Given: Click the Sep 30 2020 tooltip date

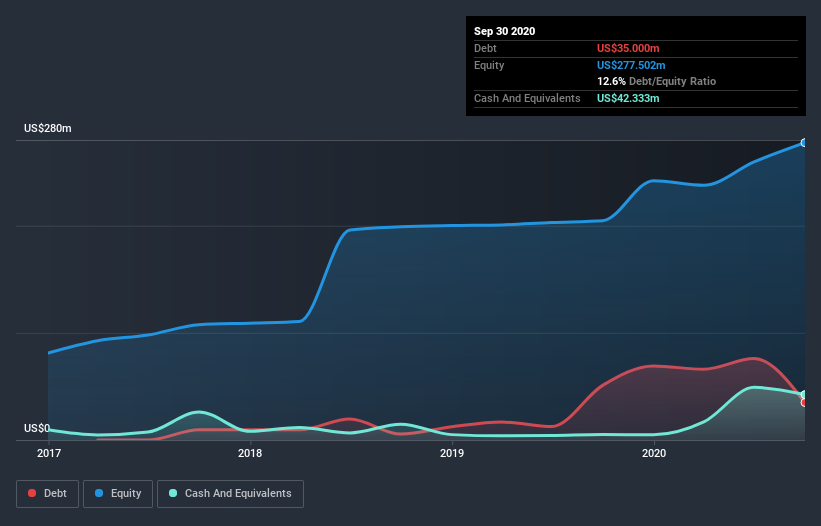Looking at the screenshot, I should [504, 31].
